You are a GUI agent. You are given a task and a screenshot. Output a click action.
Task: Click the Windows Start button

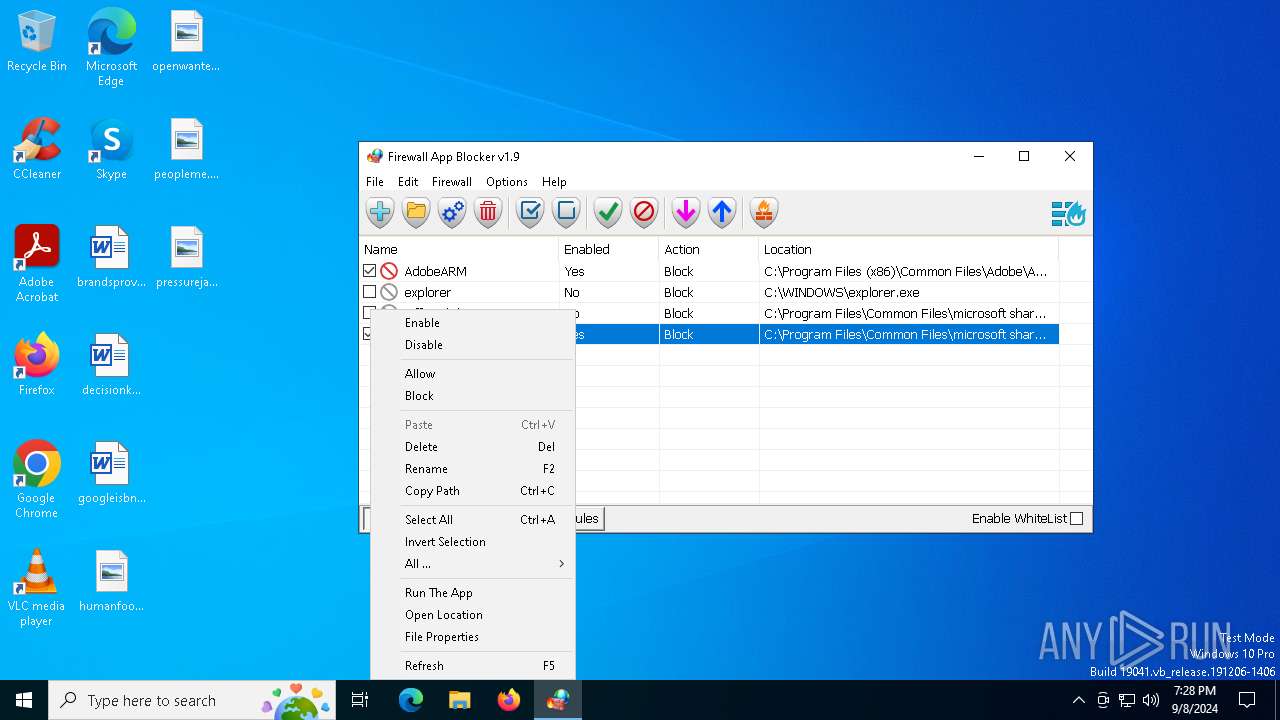[24, 700]
